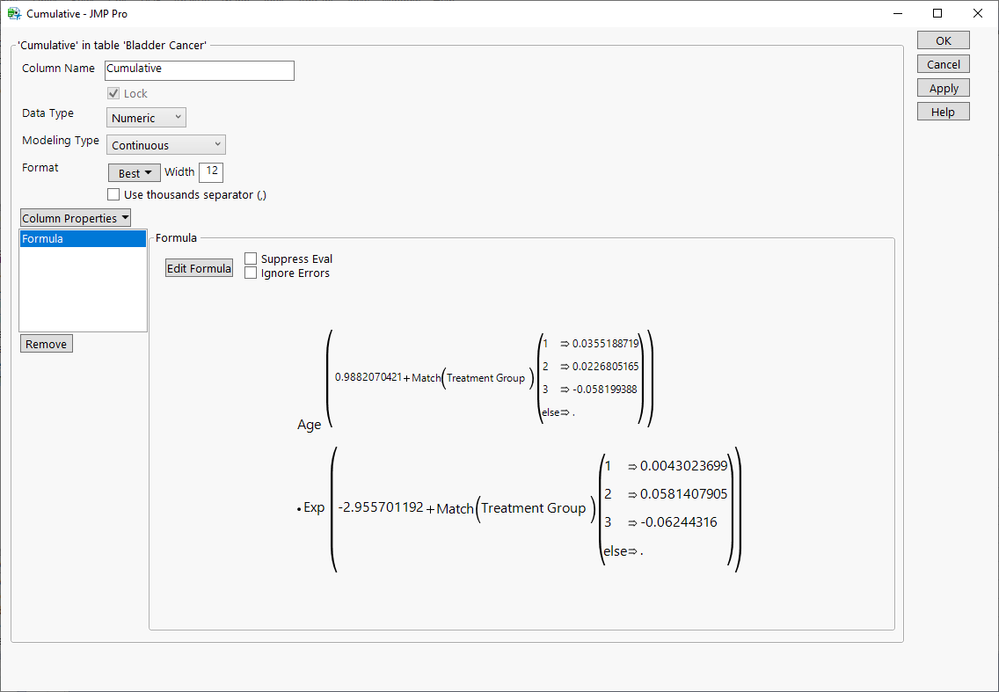This screenshot has width=999, height=692.
Task: Open Help for column info
Action: [x=943, y=112]
